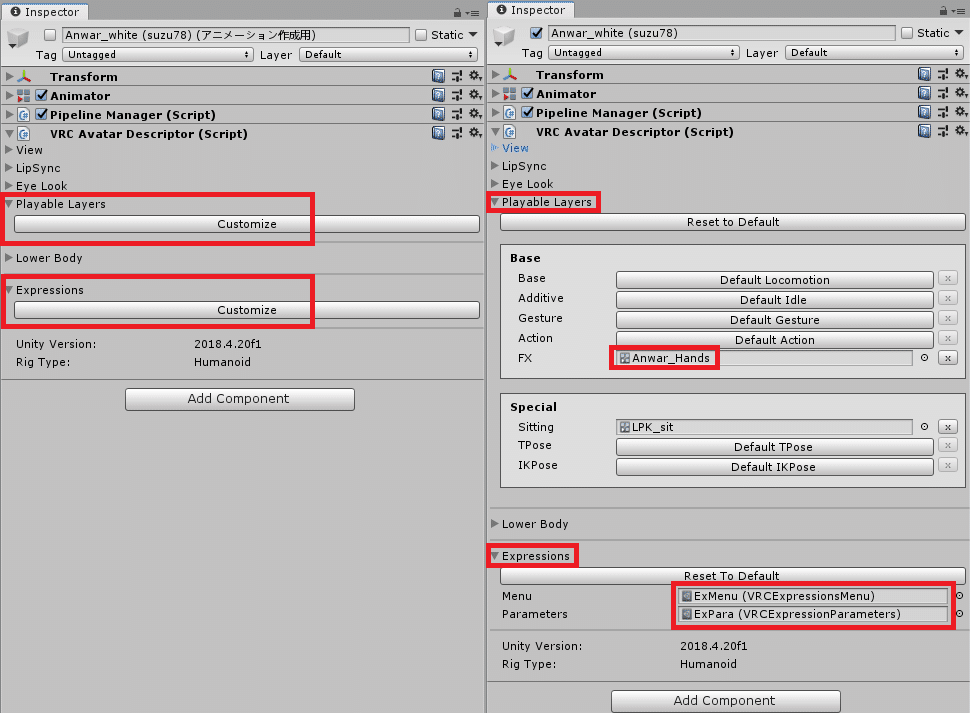Clear the FX Anwar_Hands controller with x
Viewport: 970px width, 713px height.
click(x=948, y=358)
